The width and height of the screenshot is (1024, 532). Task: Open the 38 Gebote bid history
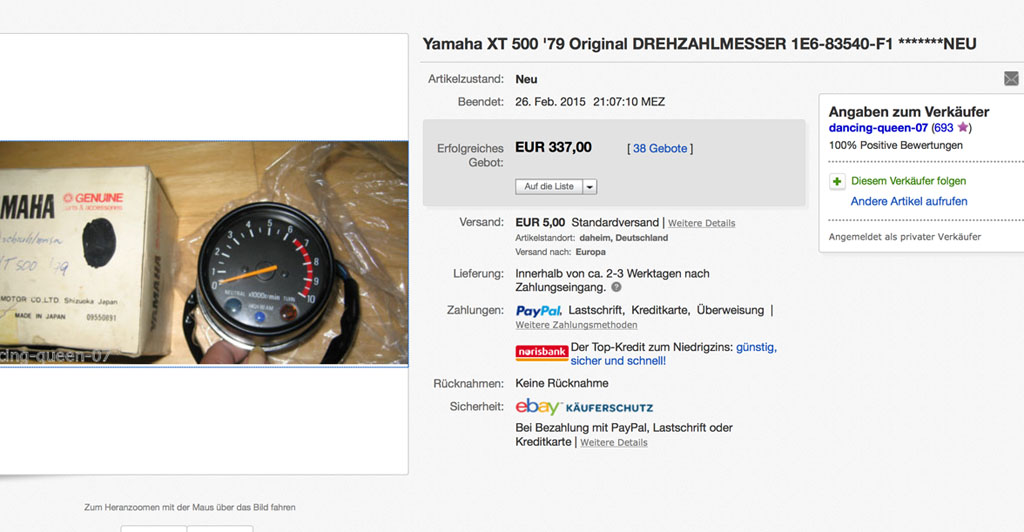coord(660,149)
